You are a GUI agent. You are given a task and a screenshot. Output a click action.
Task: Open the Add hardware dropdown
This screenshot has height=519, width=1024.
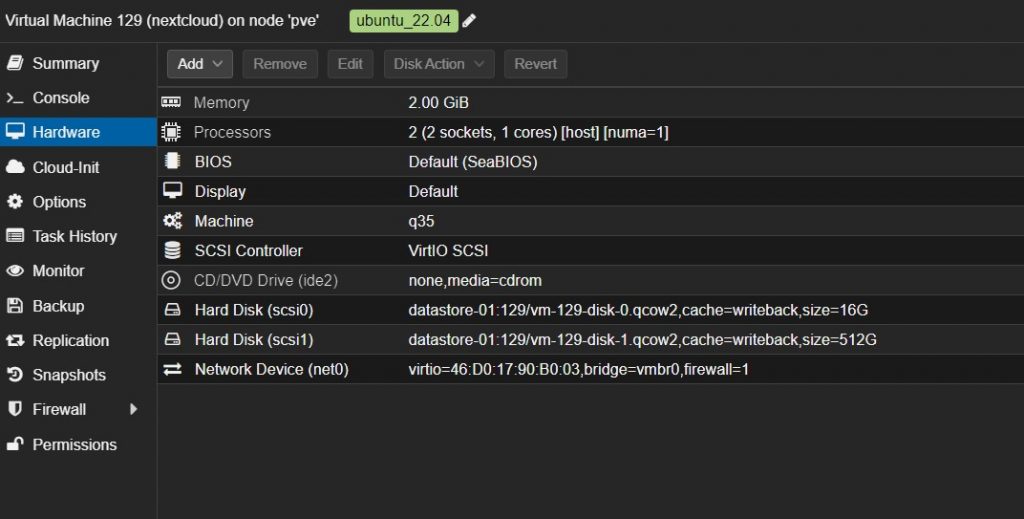click(x=200, y=64)
